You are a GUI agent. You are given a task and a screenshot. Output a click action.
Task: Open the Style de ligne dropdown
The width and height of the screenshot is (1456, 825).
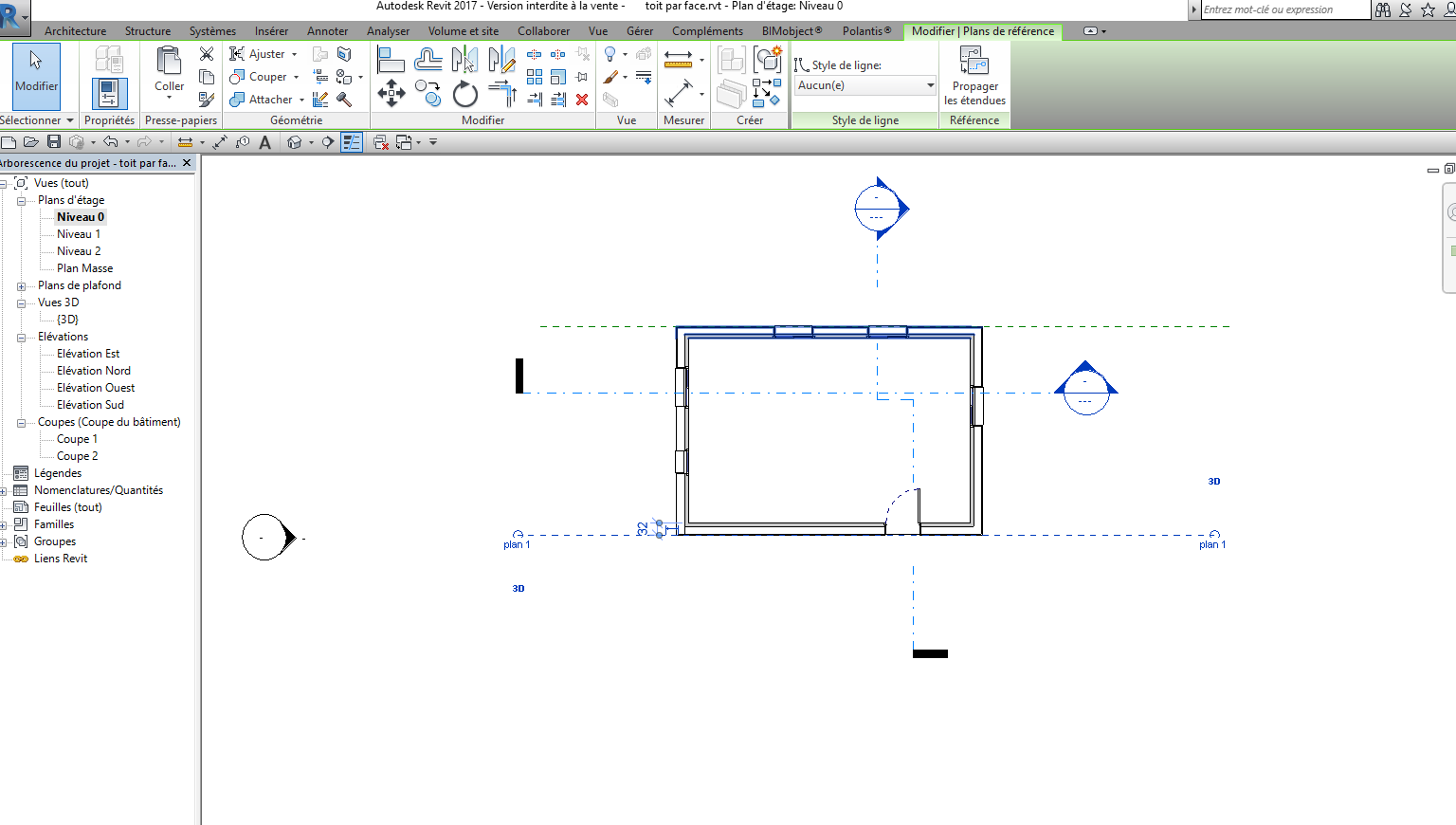click(x=864, y=84)
